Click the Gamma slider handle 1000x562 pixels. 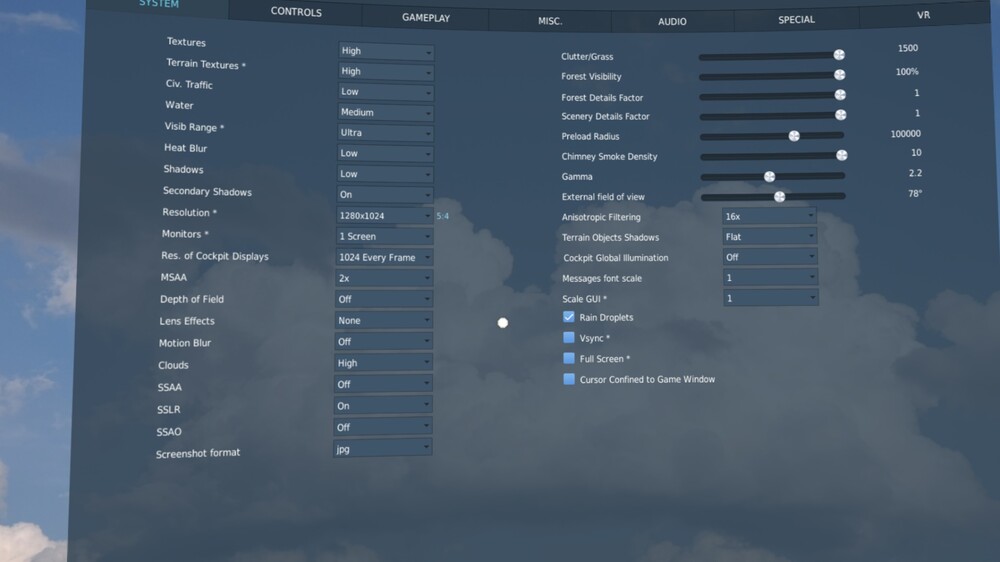point(770,177)
